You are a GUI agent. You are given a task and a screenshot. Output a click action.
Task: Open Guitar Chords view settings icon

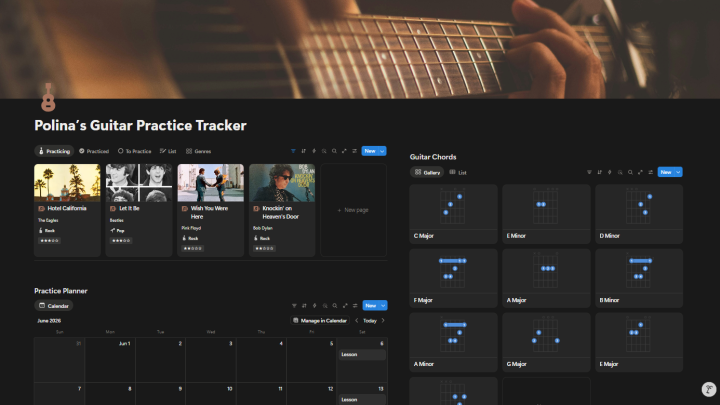tap(650, 172)
